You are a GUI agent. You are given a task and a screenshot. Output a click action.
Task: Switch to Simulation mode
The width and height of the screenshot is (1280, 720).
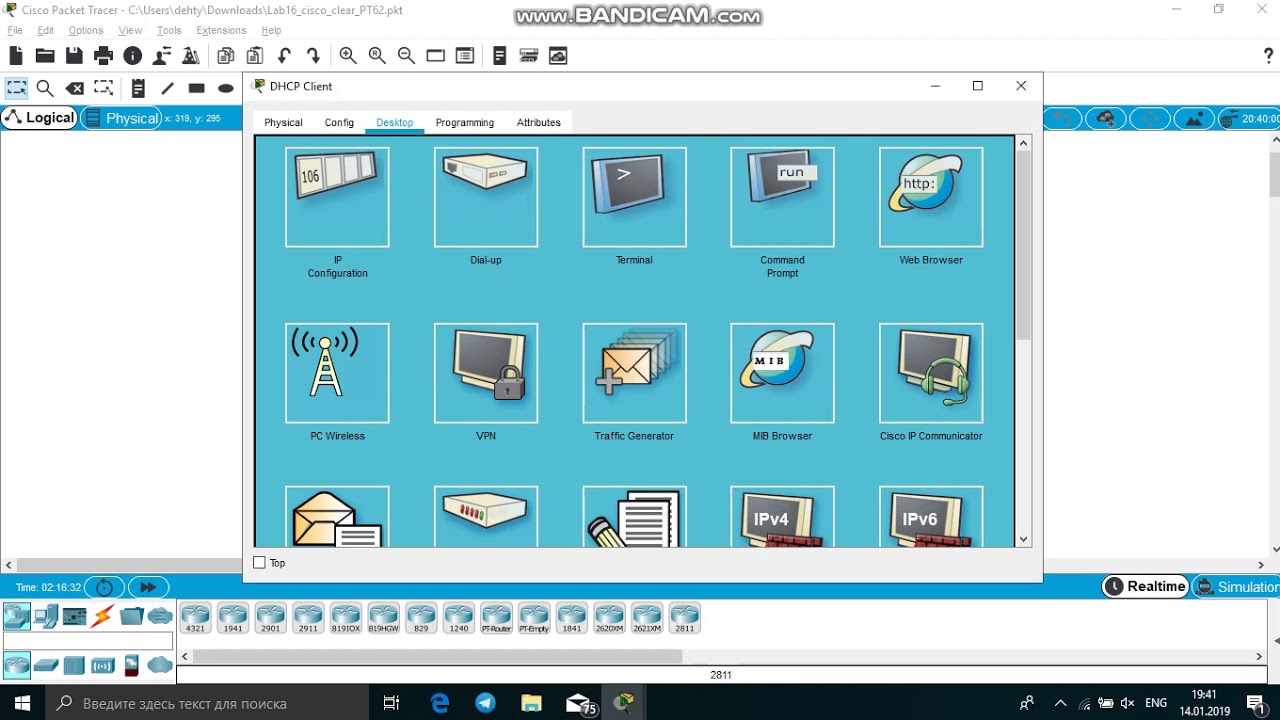[x=1236, y=587]
